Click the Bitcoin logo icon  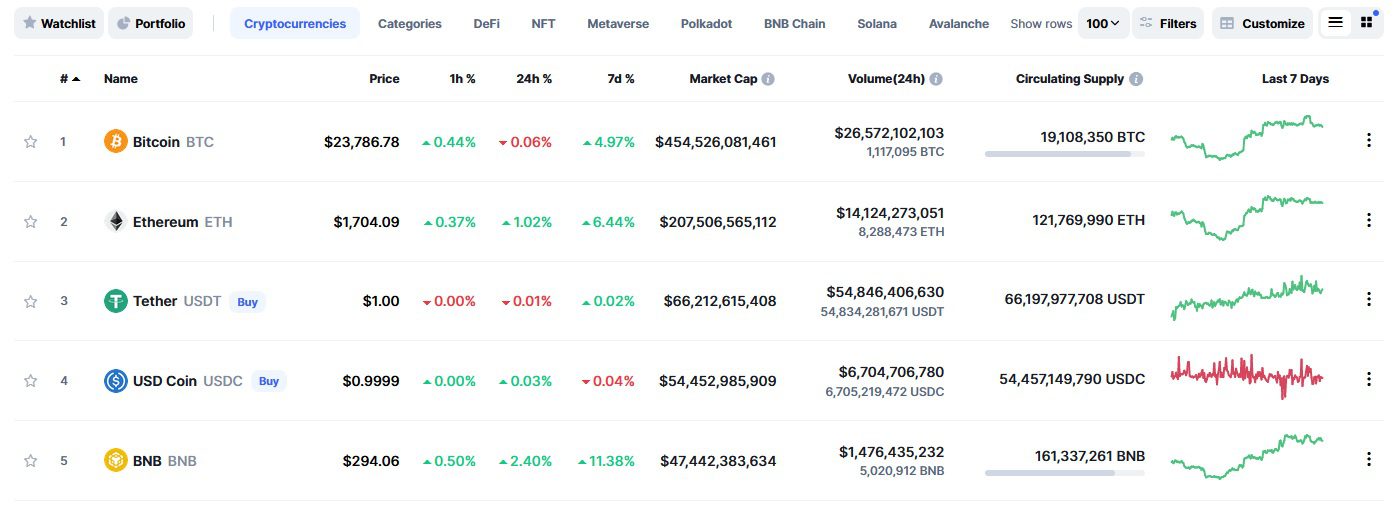tap(116, 142)
